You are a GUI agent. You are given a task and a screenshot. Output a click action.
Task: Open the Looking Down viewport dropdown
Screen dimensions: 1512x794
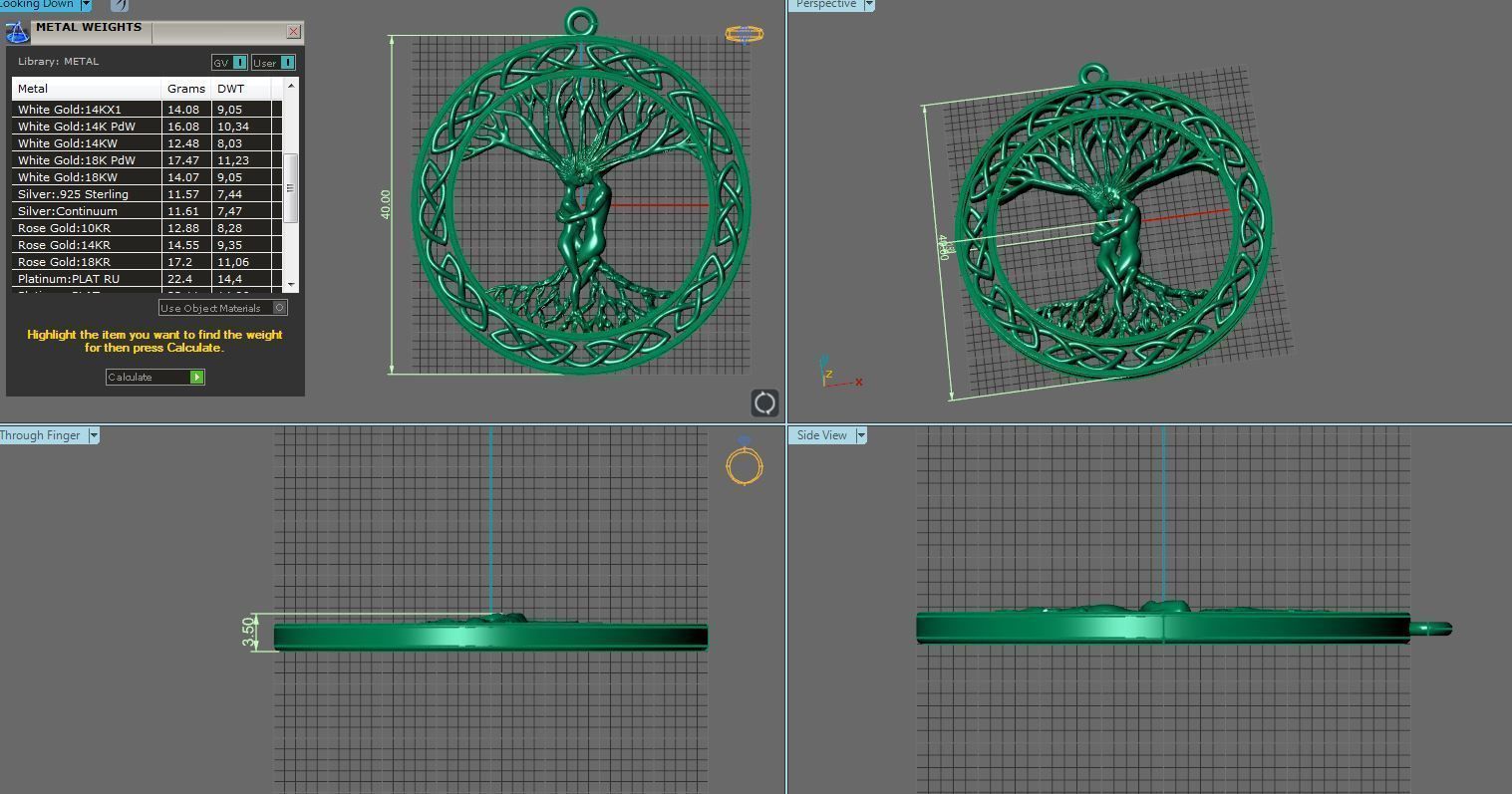click(x=86, y=4)
